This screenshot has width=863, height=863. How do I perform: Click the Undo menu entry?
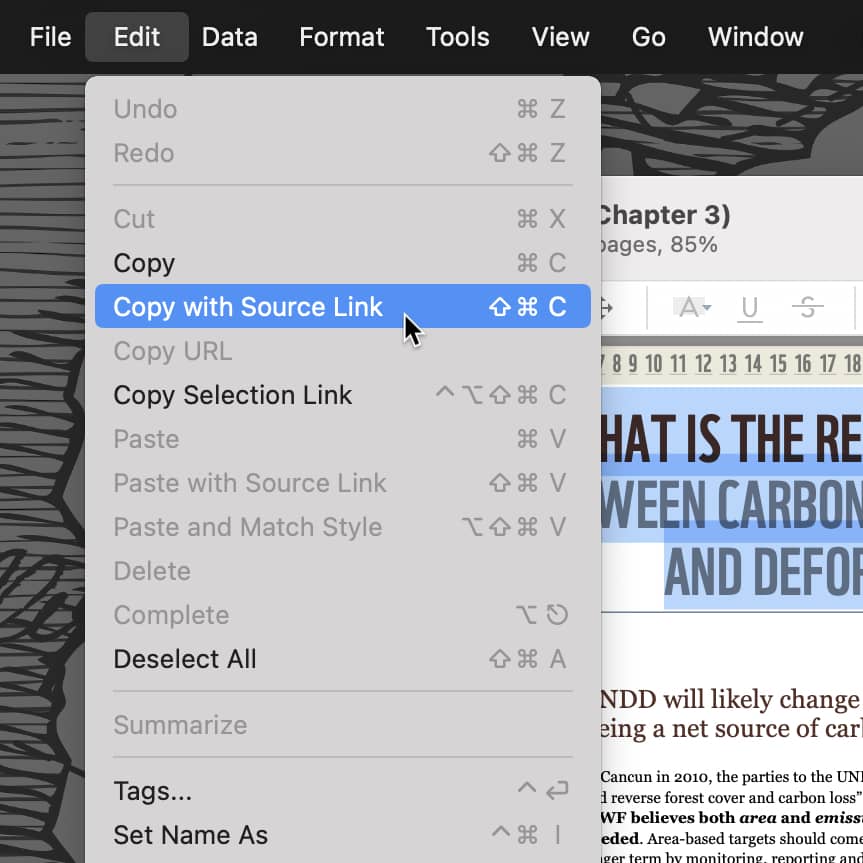(x=342, y=109)
